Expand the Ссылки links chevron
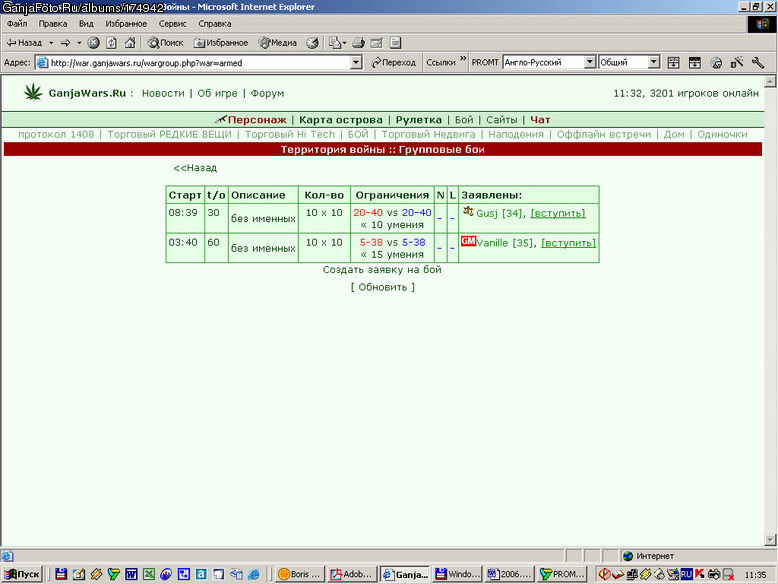Image resolution: width=778 pixels, height=584 pixels. point(463,59)
